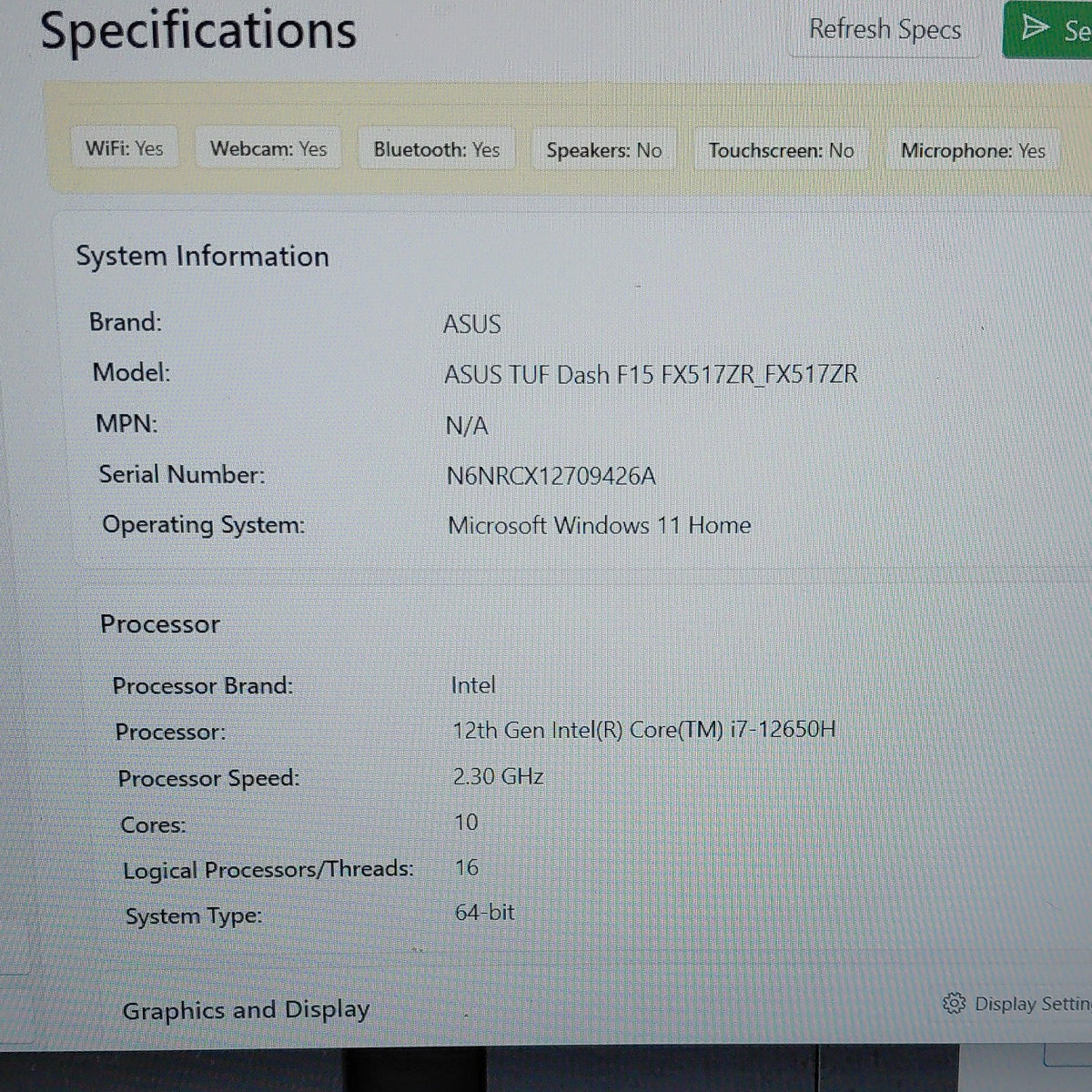Click the System Type: label
This screenshot has width=1092, height=1092.
point(194,915)
